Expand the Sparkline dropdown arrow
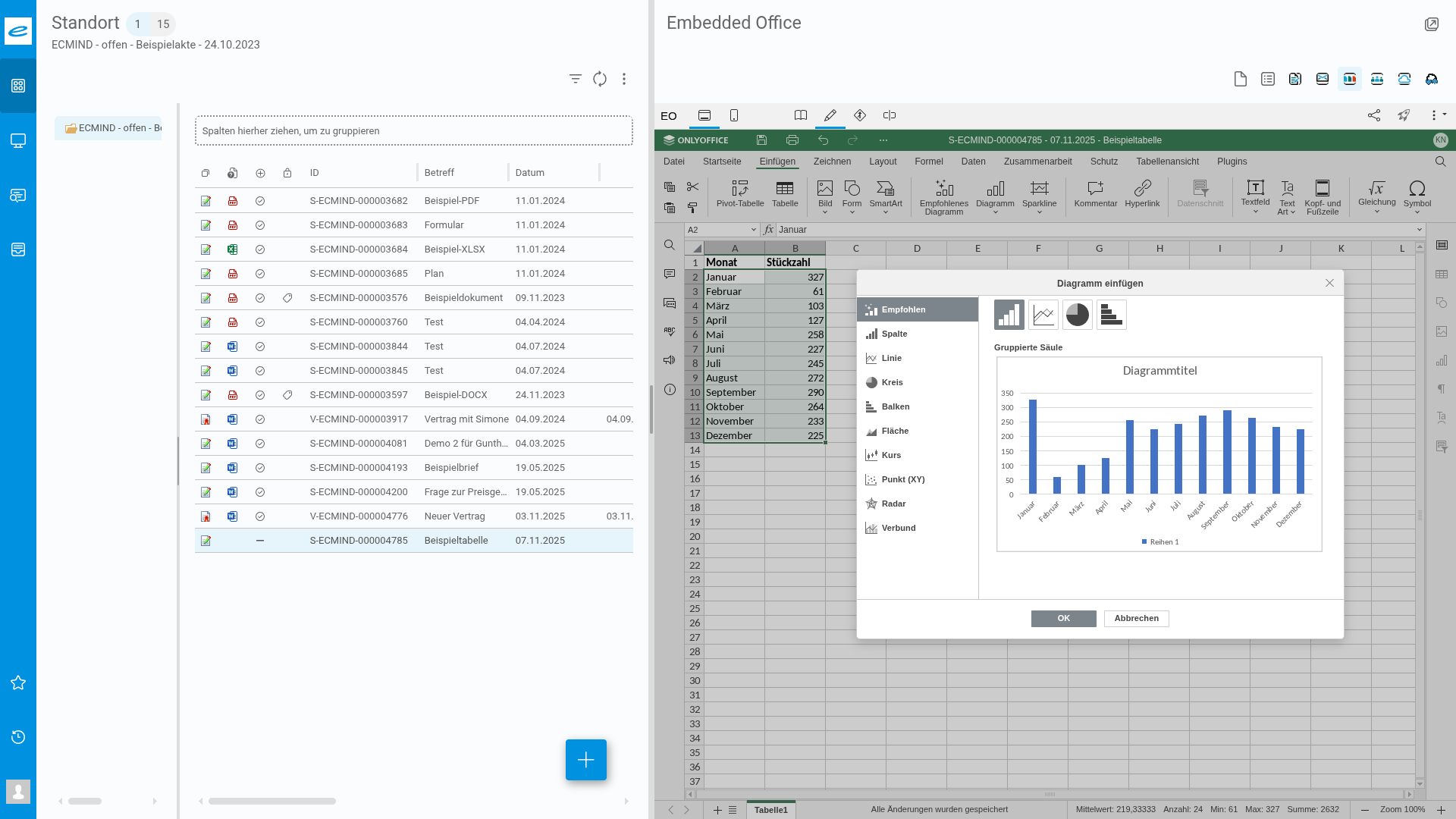 pyautogui.click(x=1039, y=213)
